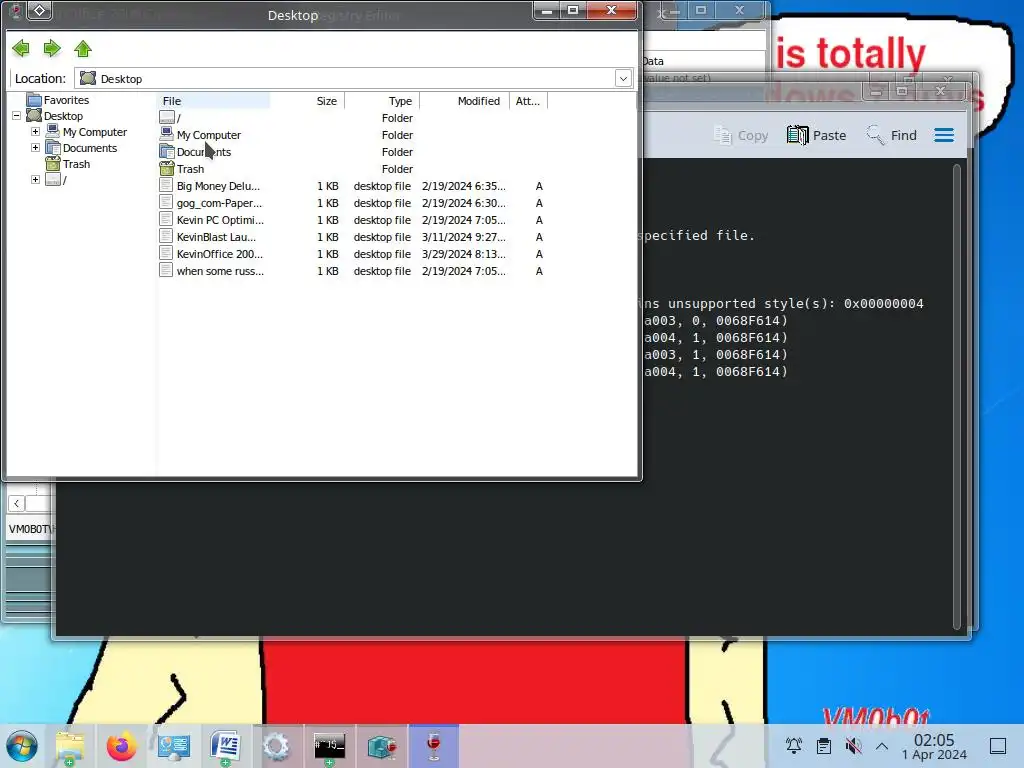Select the KevinOffice 200... file
The width and height of the screenshot is (1024, 768).
coord(219,254)
